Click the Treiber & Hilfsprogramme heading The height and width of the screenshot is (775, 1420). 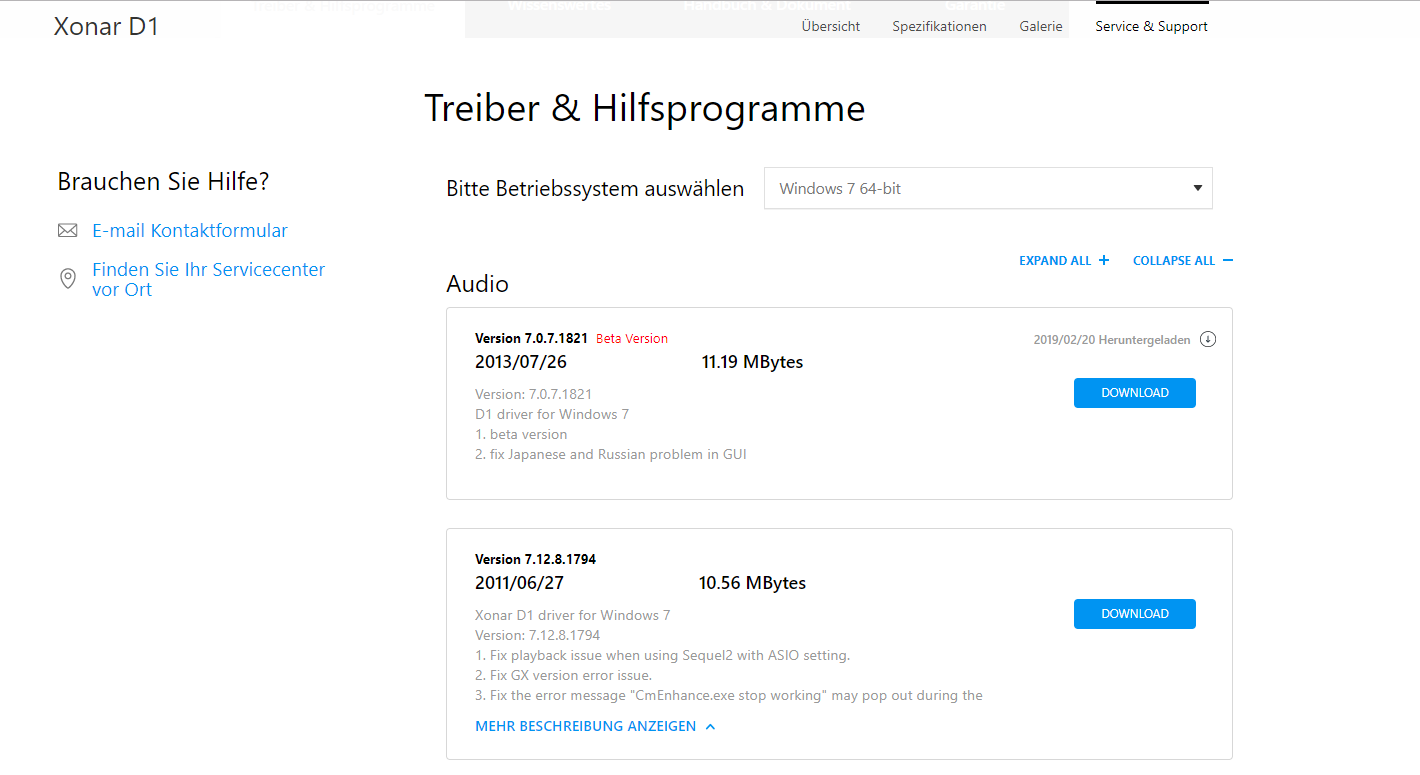pyautogui.click(x=645, y=108)
